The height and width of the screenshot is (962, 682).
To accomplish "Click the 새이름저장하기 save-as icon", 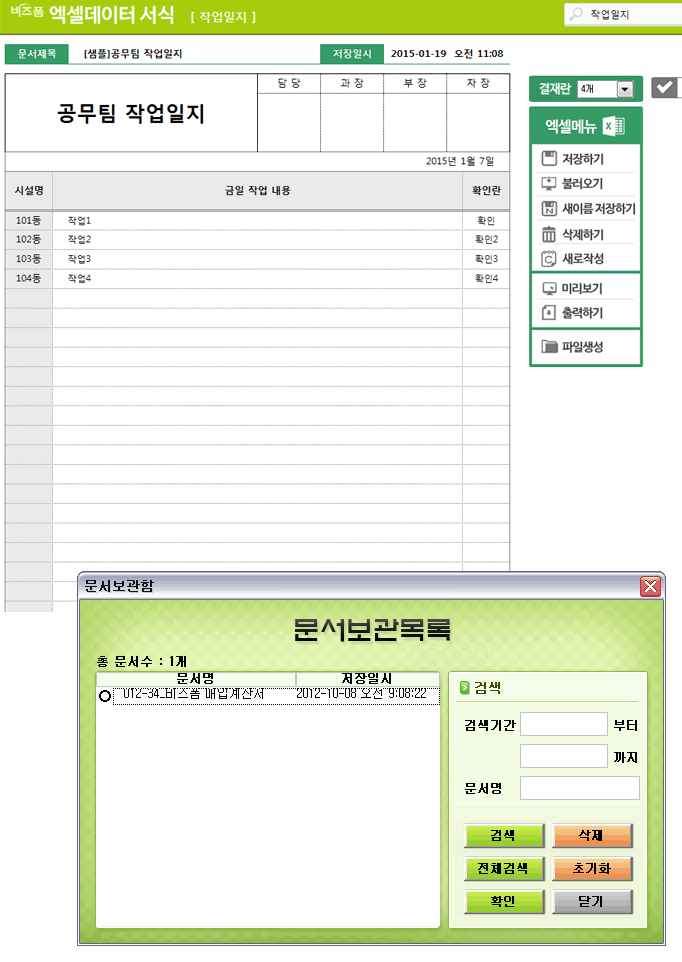I will pos(549,209).
